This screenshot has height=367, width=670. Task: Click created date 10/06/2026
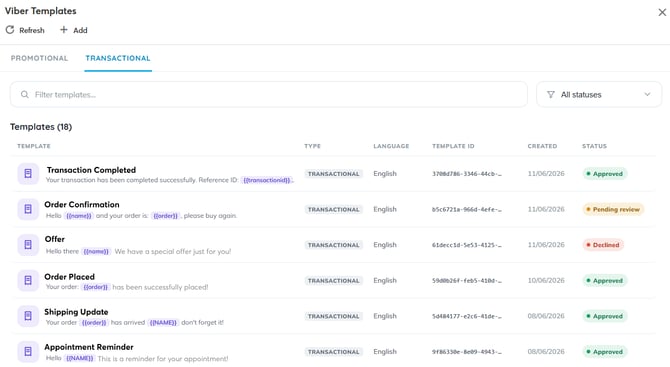546,280
